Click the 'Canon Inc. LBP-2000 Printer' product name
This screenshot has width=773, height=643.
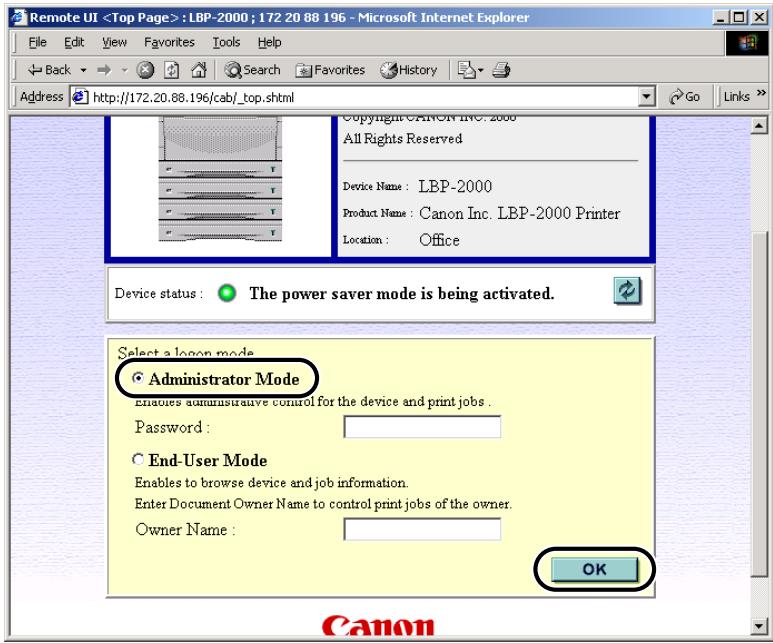click(x=520, y=214)
